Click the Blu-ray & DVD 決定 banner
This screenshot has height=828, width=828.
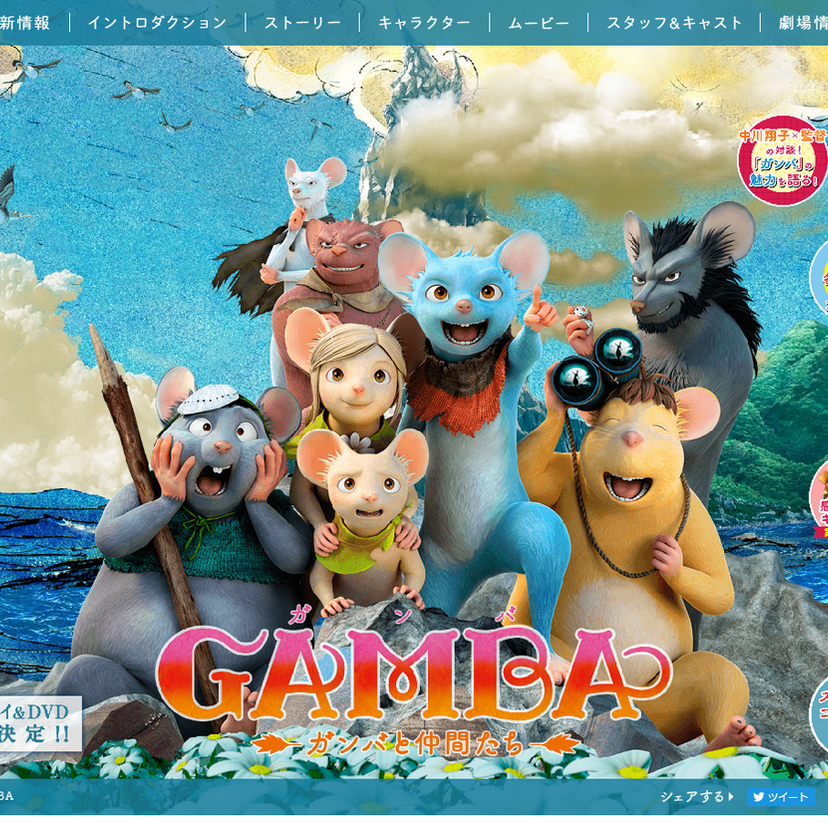tap(38, 722)
